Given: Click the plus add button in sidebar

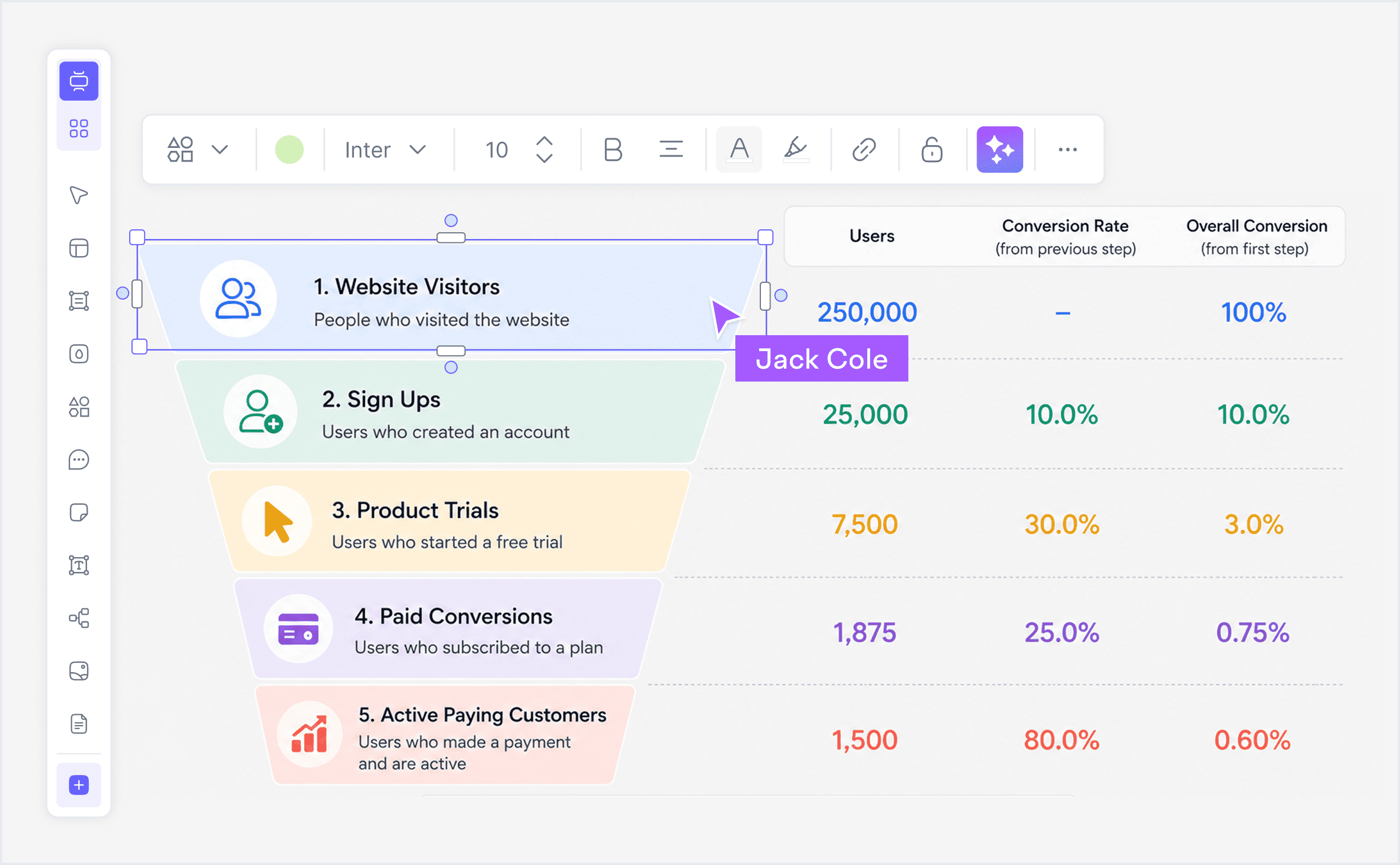Looking at the screenshot, I should [79, 785].
